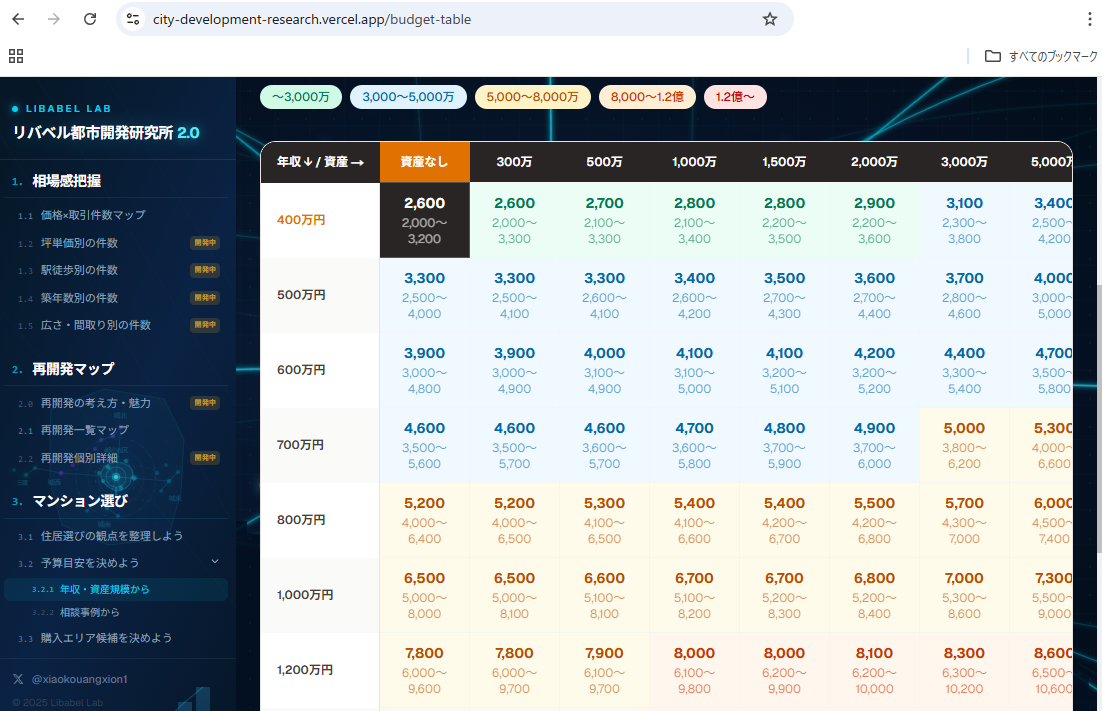Reload the page with refresh icon
The width and height of the screenshot is (1102, 711).
point(90,19)
